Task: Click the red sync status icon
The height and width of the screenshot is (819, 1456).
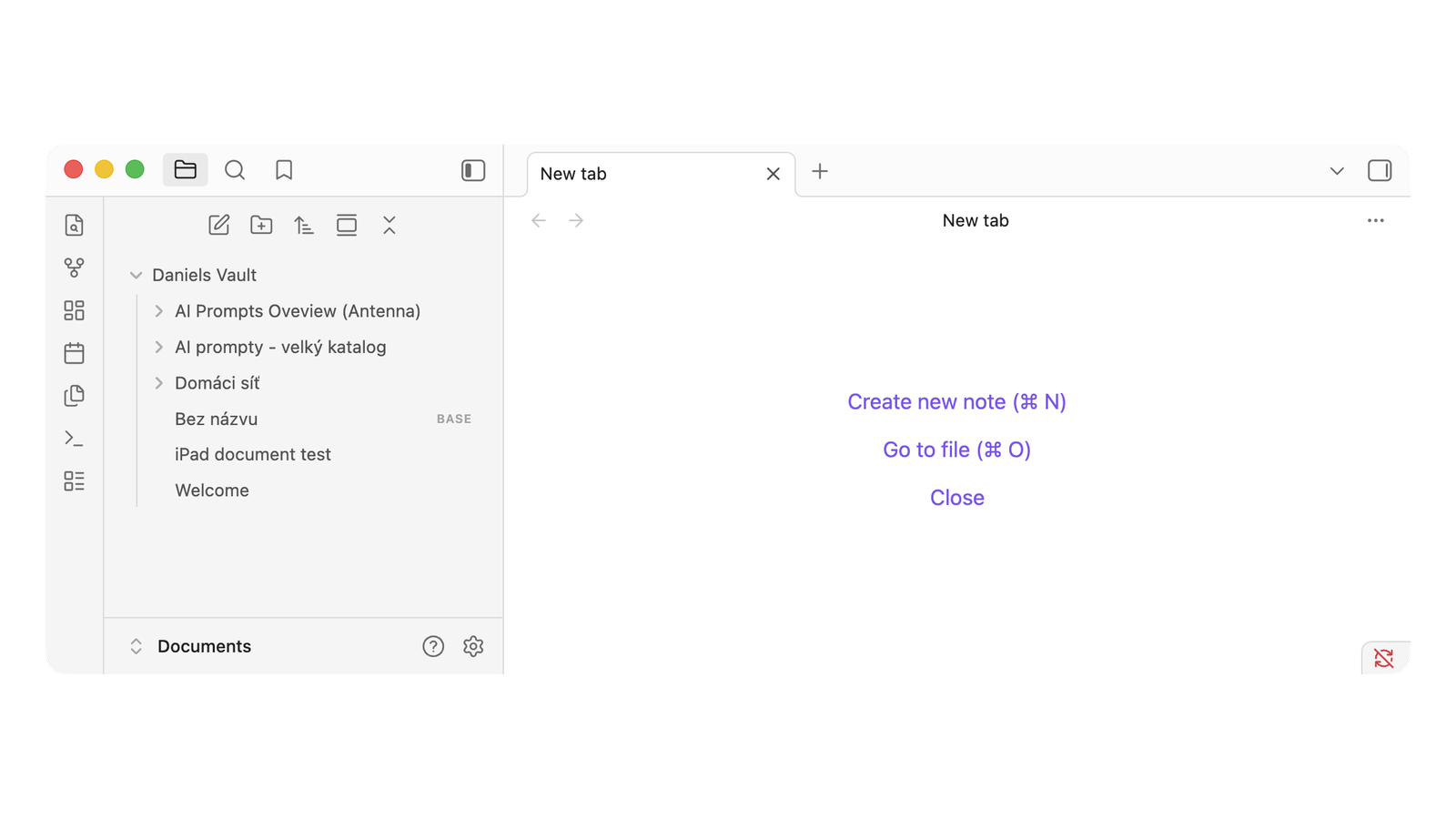Action: (x=1384, y=658)
